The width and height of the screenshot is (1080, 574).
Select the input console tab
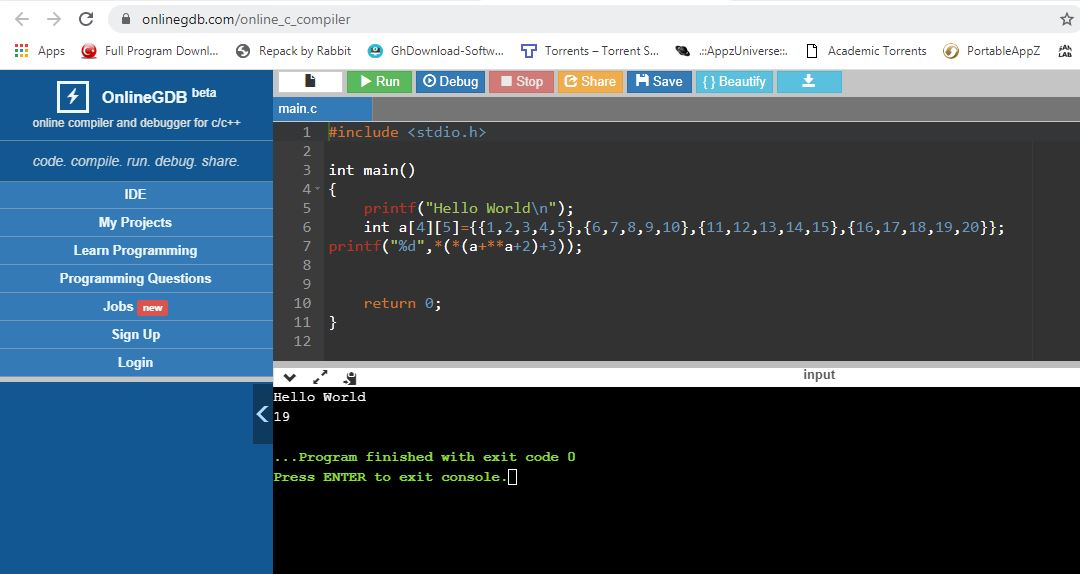pyautogui.click(x=819, y=375)
